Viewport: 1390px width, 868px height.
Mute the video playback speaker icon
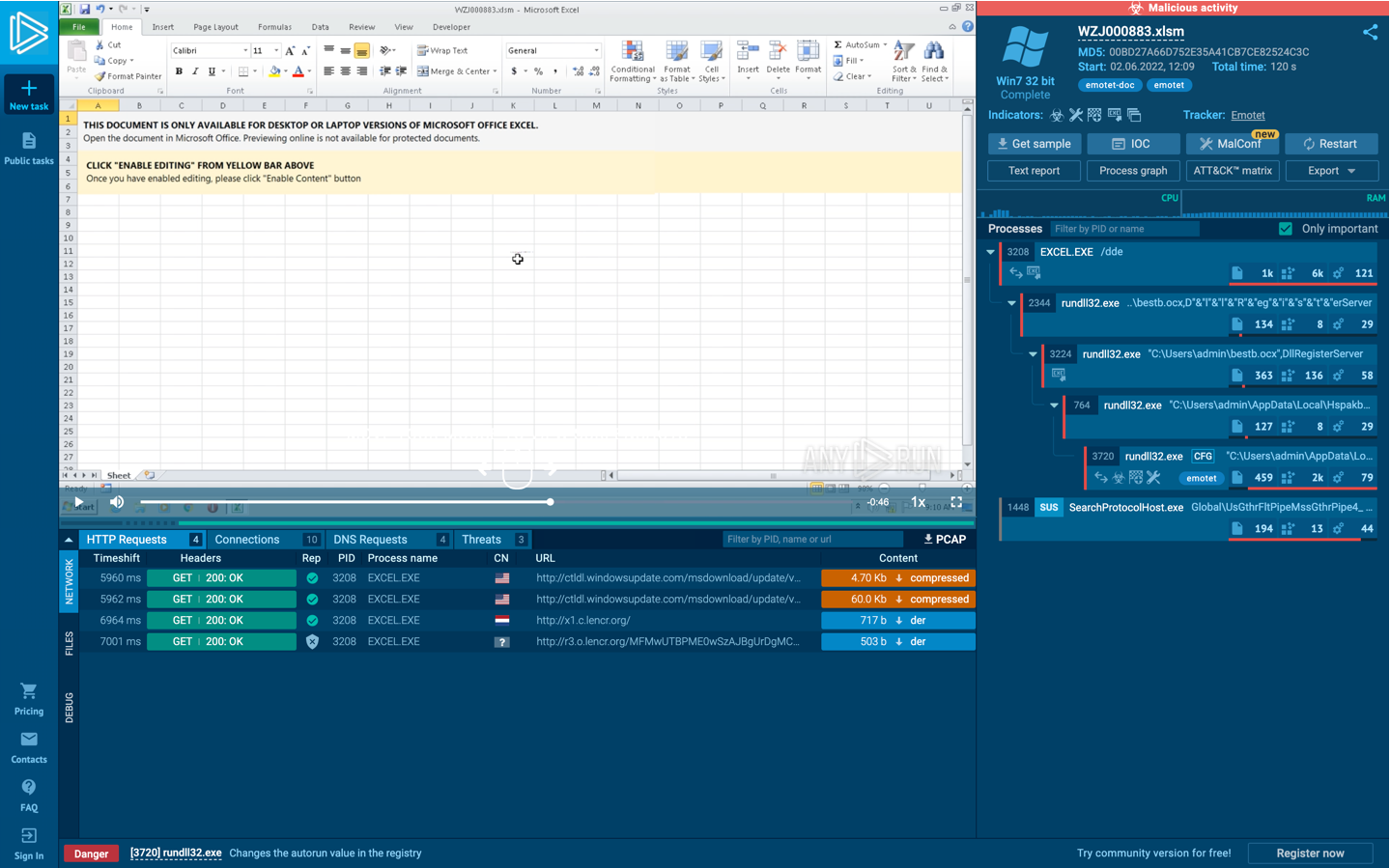pyautogui.click(x=117, y=502)
